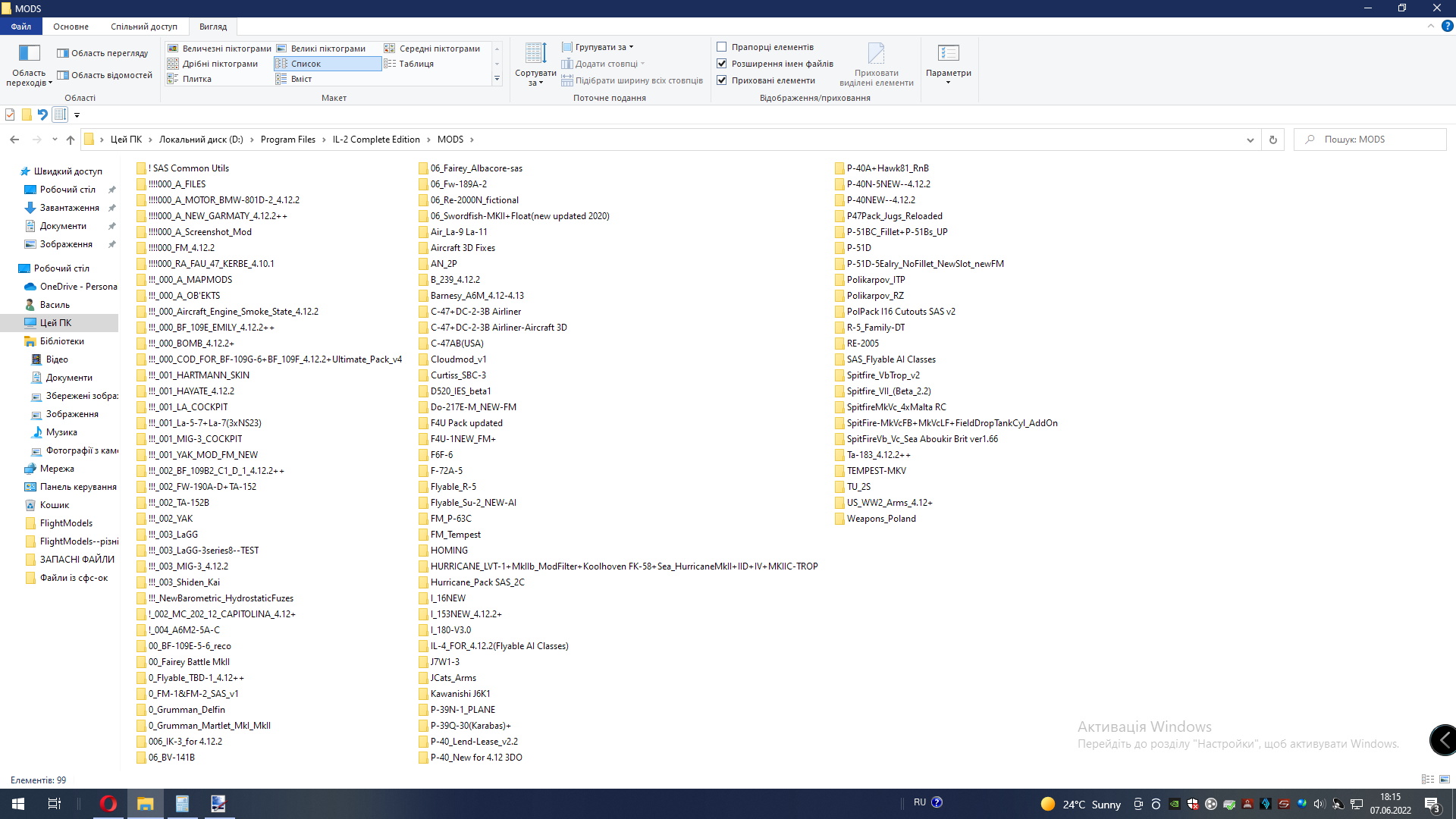Select the Таблиця layout option
Viewport: 1456px width, 819px height.
coord(416,64)
